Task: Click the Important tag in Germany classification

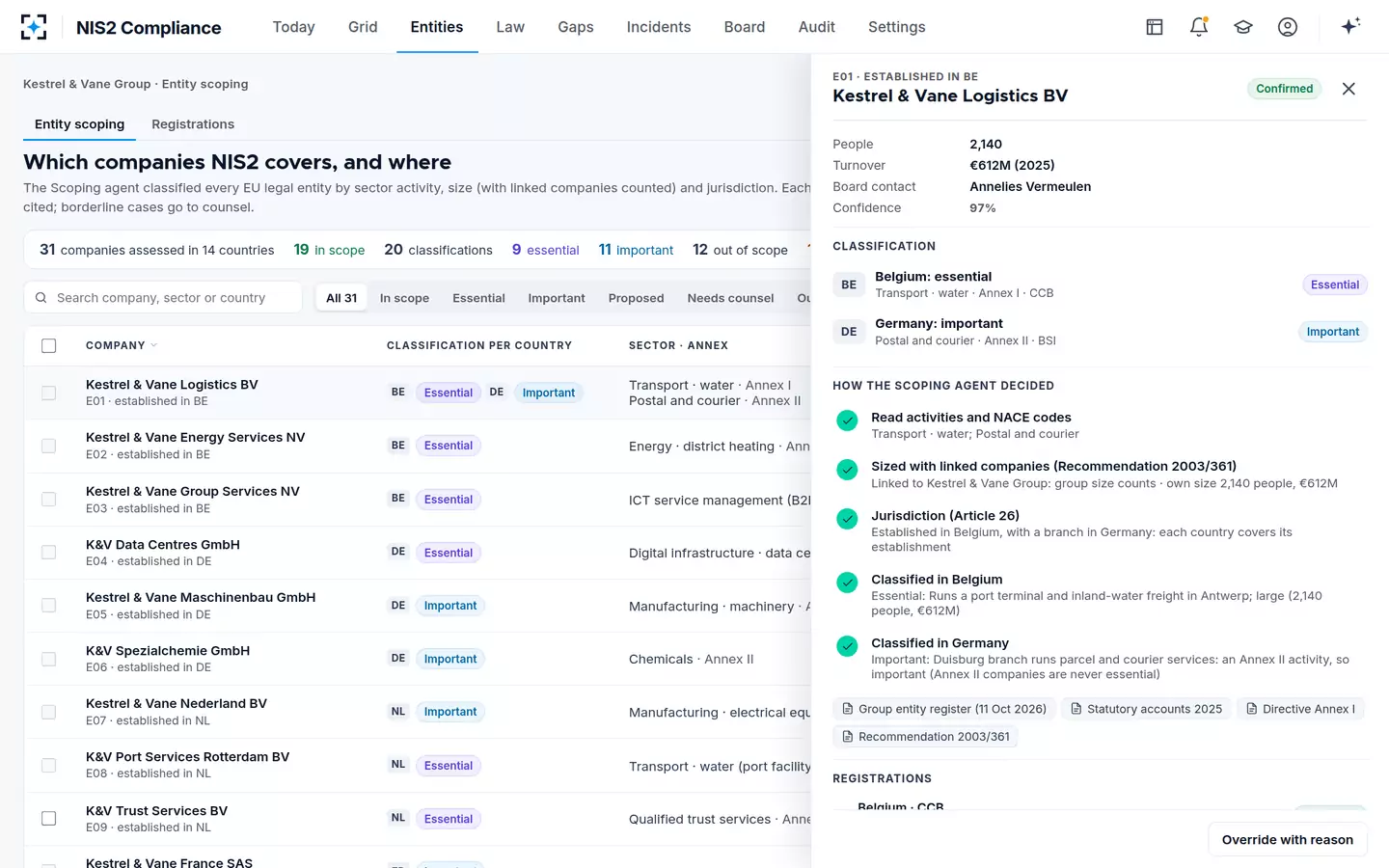Action: pos(1333,332)
